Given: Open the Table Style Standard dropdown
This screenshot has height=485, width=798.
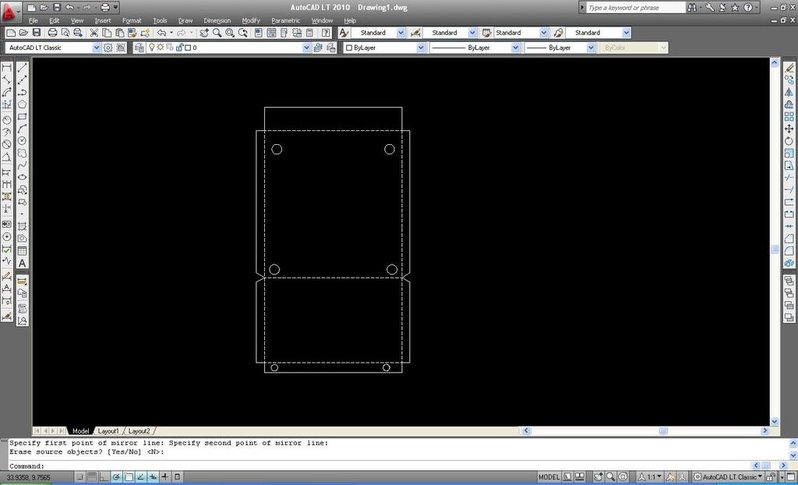Looking at the screenshot, I should [x=544, y=33].
